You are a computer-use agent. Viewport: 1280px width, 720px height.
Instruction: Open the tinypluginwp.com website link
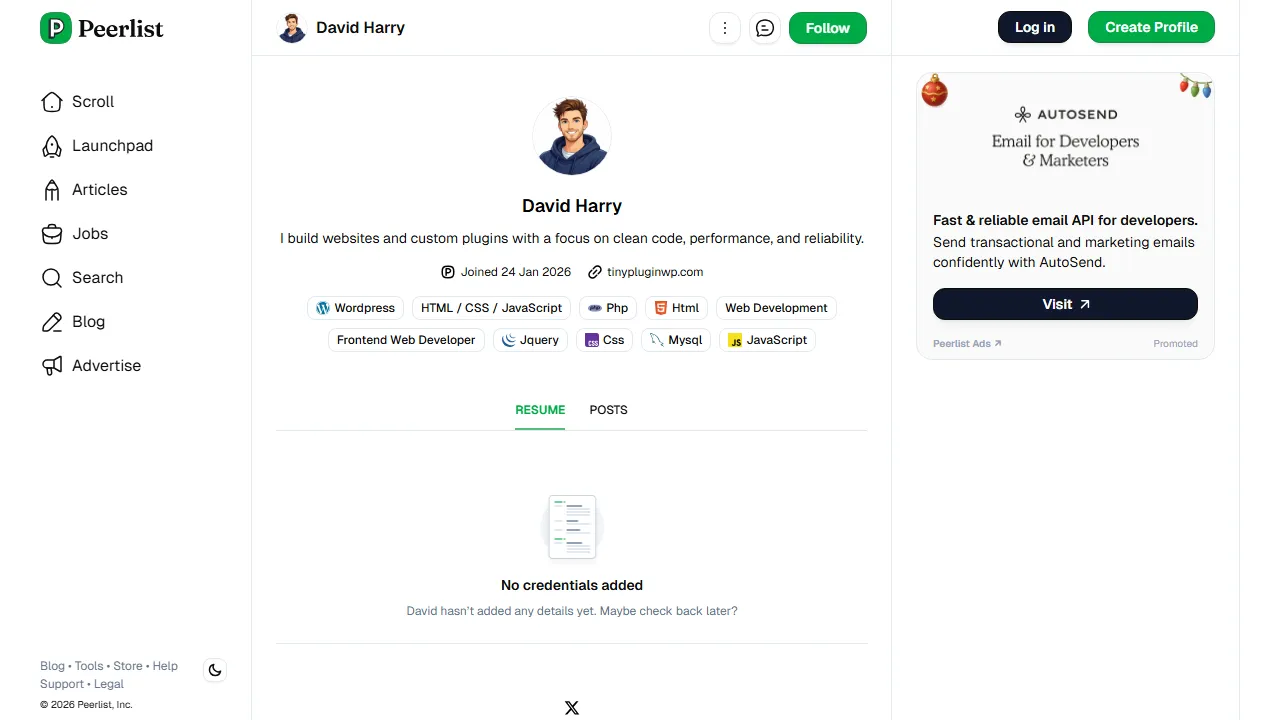click(654, 271)
